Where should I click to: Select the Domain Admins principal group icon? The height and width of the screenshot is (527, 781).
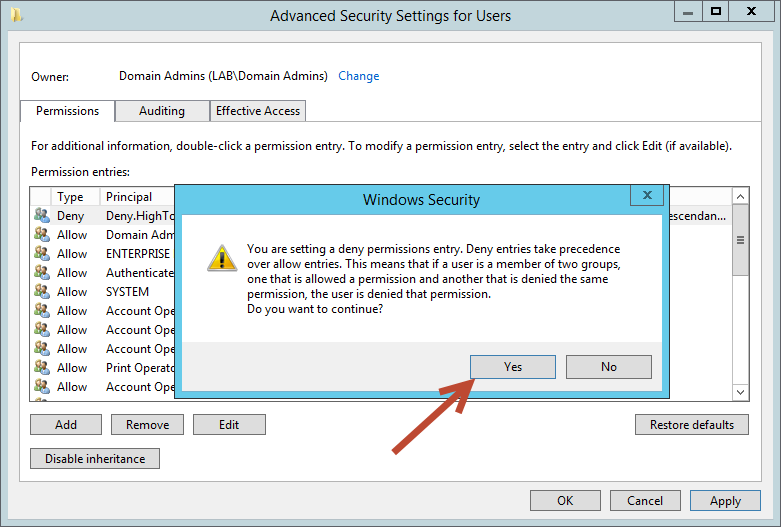click(x=42, y=235)
